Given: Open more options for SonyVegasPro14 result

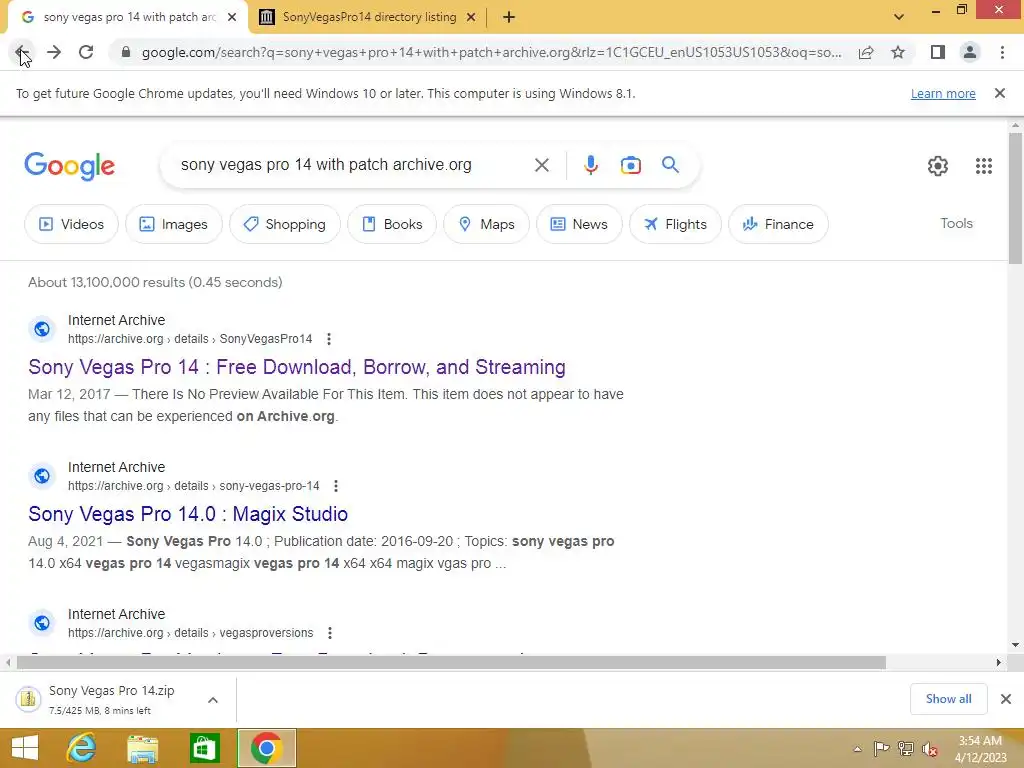Looking at the screenshot, I should pyautogui.click(x=328, y=339).
